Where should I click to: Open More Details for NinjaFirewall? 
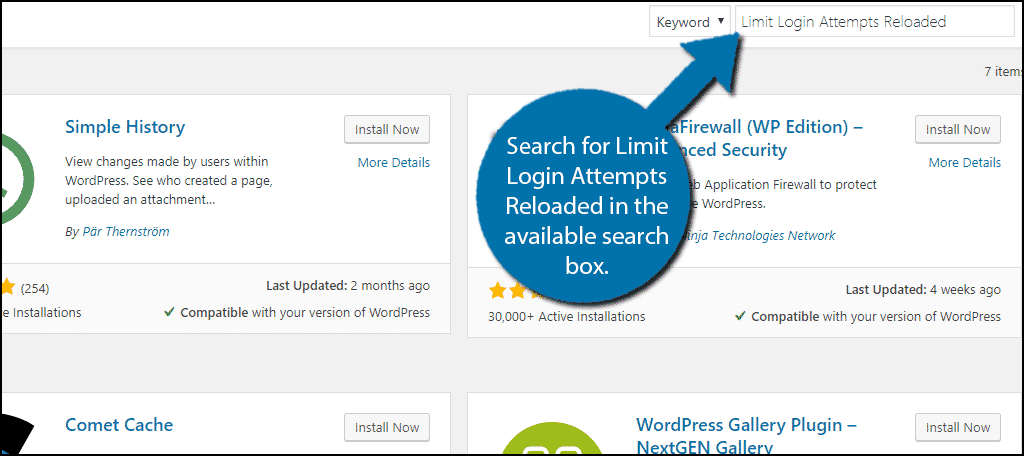pos(965,163)
